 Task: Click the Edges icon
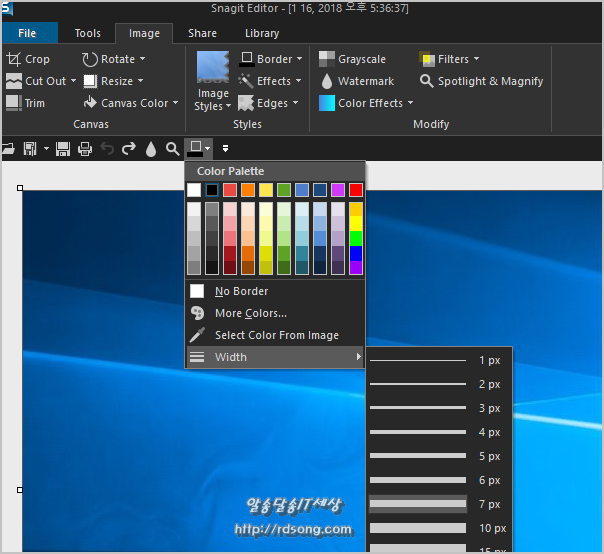pos(245,103)
